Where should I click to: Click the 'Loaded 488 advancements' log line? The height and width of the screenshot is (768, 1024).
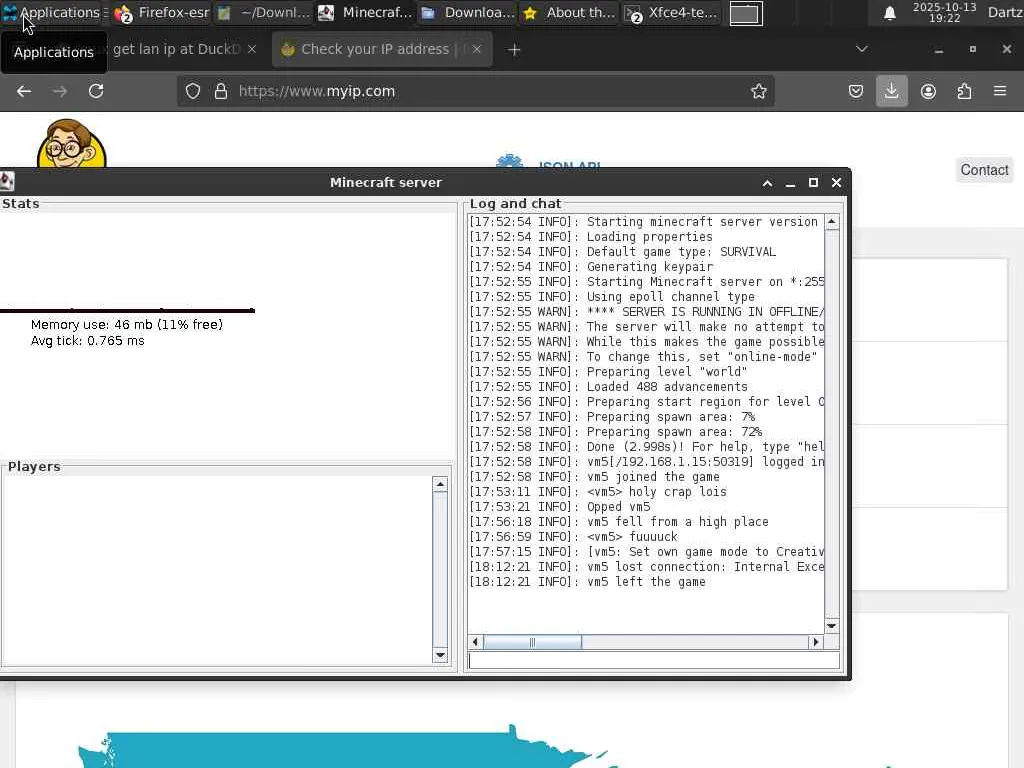(609, 387)
